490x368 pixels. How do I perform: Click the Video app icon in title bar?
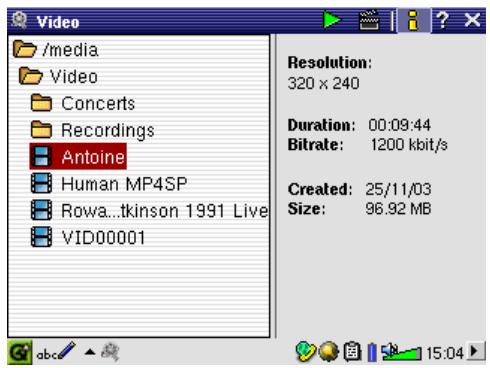coord(20,20)
